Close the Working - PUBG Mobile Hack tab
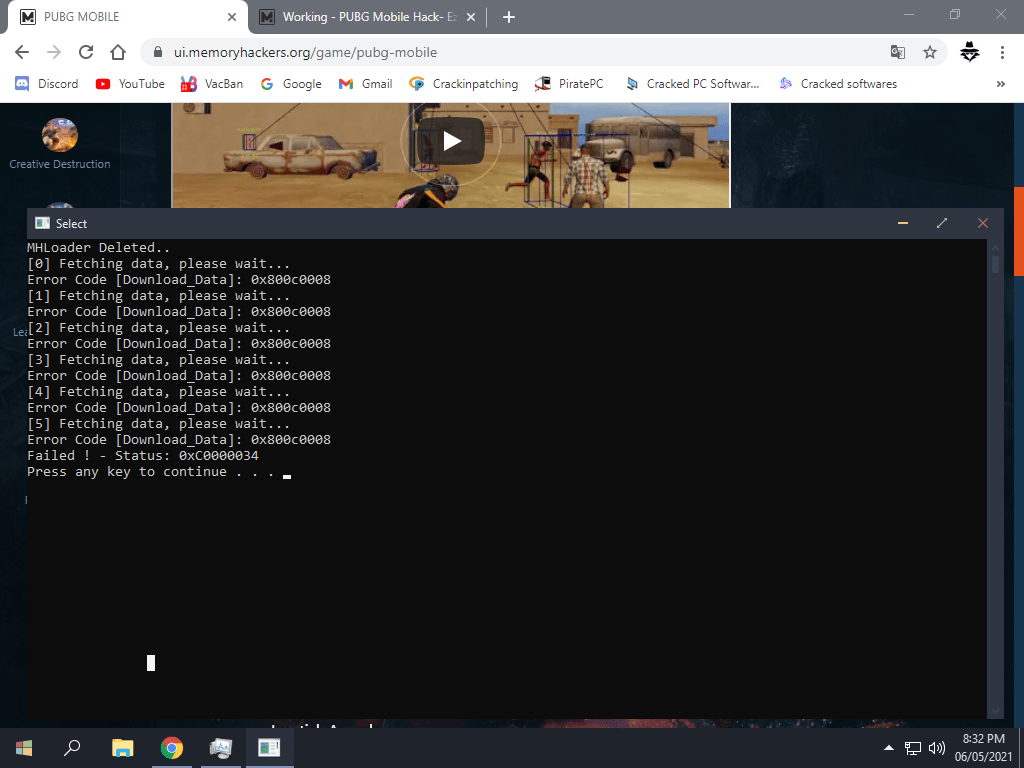The height and width of the screenshot is (768, 1024). [x=472, y=17]
